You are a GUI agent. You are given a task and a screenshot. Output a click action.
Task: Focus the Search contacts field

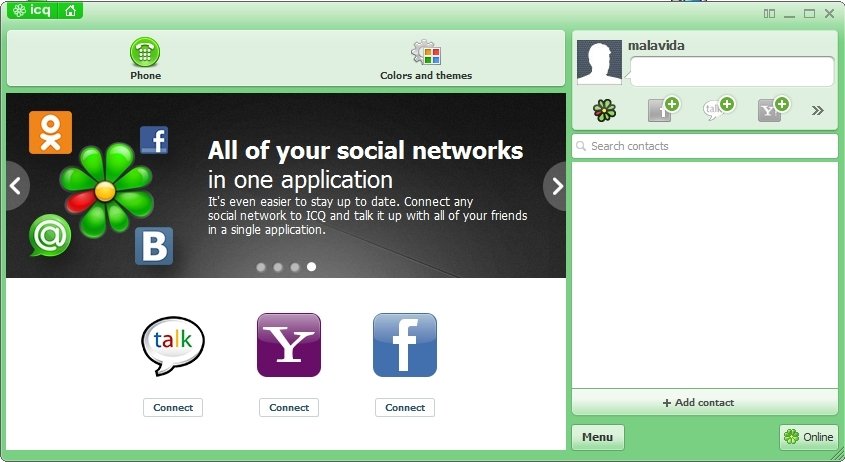[x=705, y=146]
